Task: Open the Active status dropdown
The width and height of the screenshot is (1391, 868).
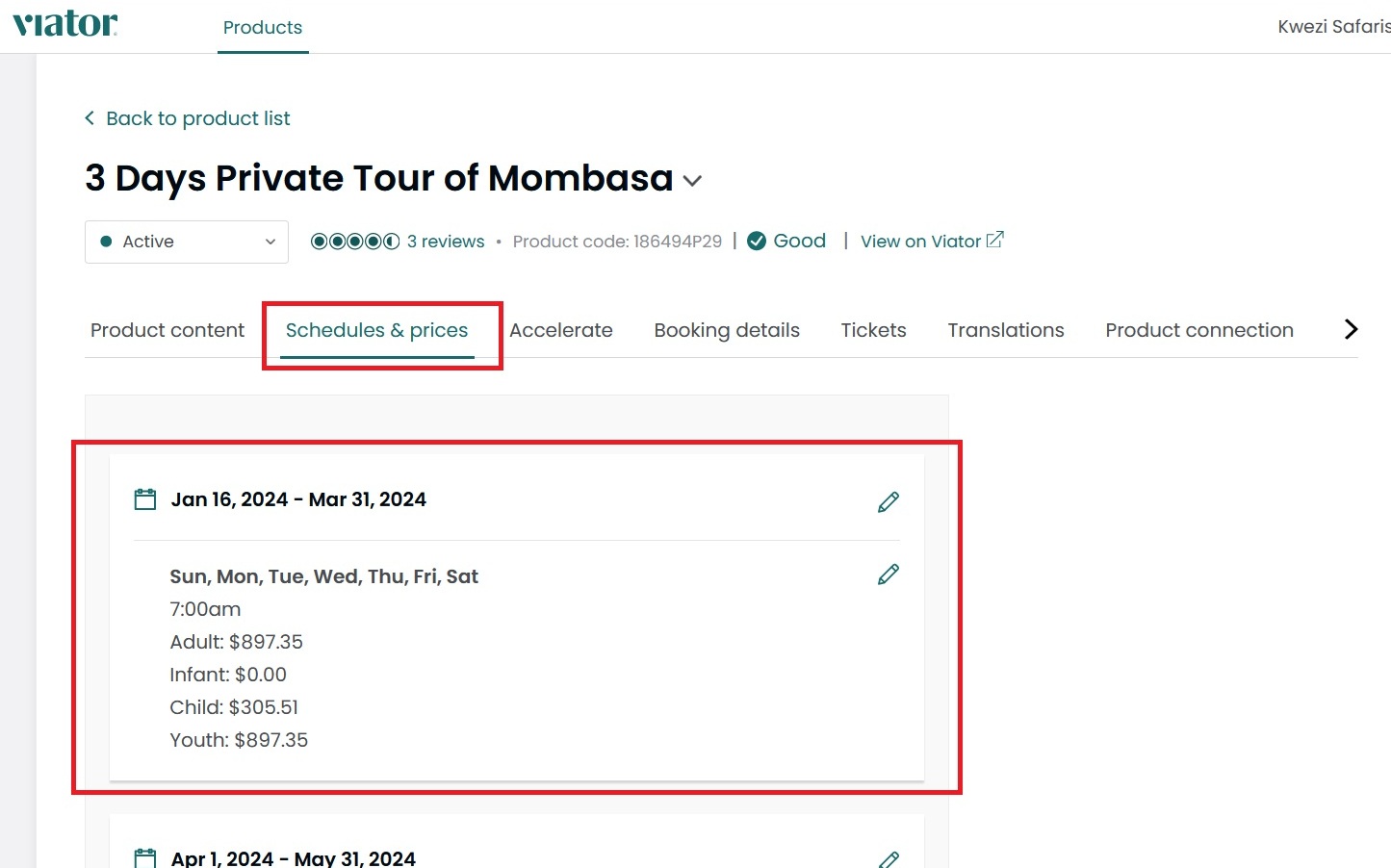Action: [187, 242]
